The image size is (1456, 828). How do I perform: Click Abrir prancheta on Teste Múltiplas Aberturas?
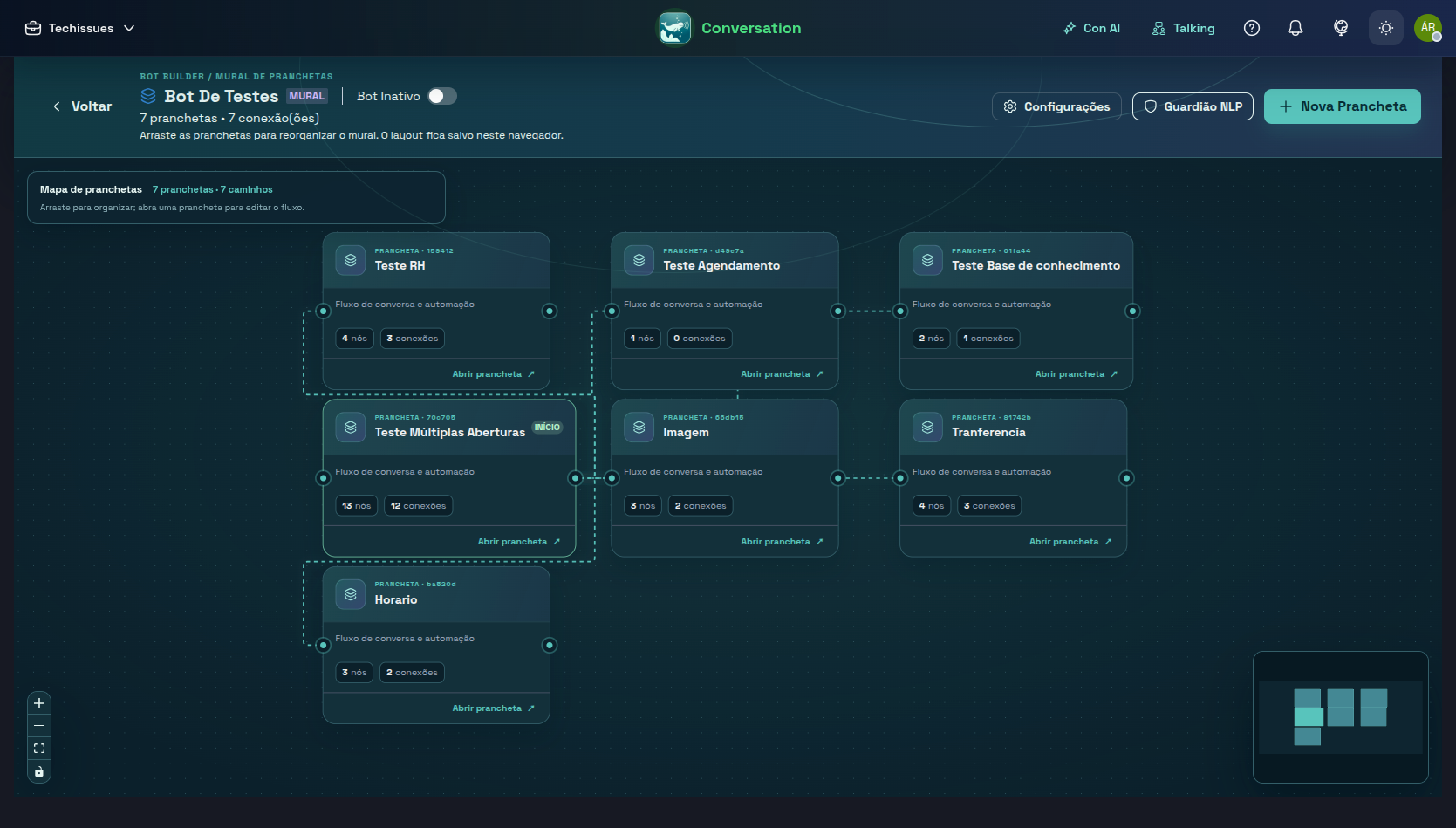[x=519, y=542]
